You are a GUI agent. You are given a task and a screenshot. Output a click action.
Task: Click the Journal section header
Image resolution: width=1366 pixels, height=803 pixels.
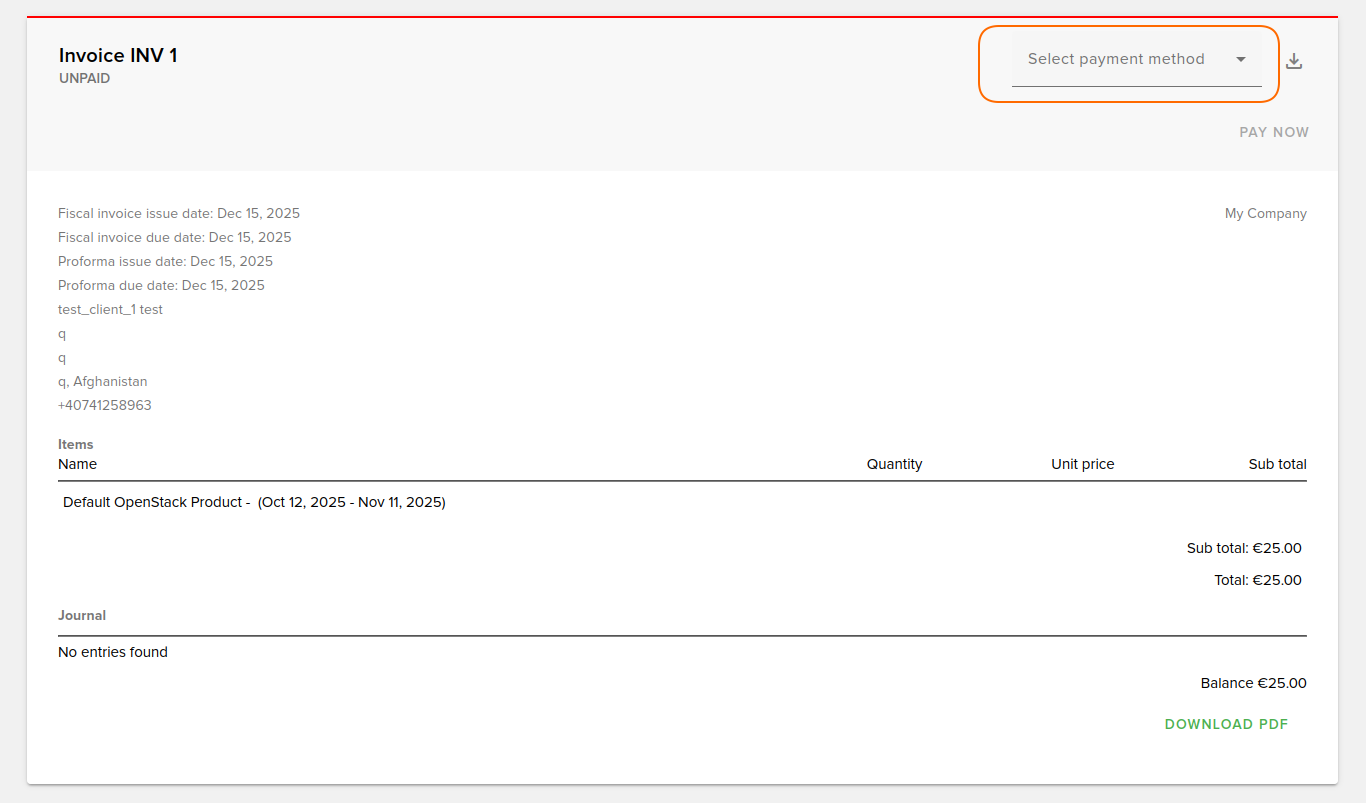(x=82, y=615)
